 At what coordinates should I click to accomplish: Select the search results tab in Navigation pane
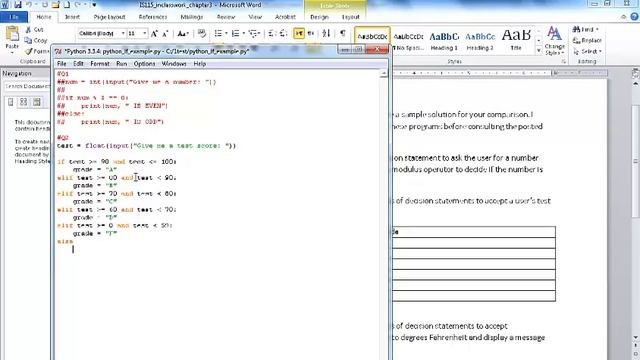coord(37,102)
